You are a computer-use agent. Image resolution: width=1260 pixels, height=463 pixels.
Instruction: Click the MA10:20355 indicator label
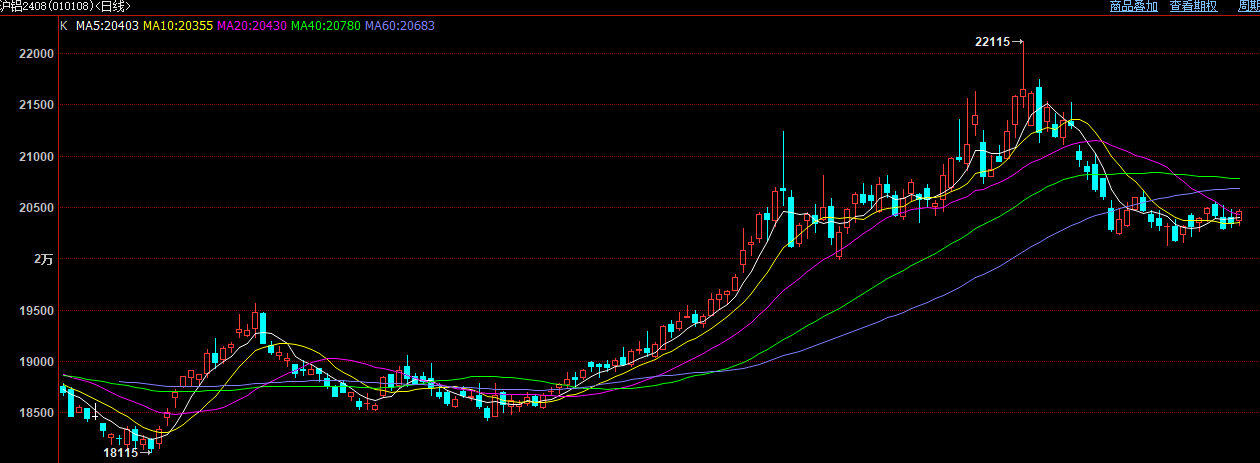click(x=177, y=25)
